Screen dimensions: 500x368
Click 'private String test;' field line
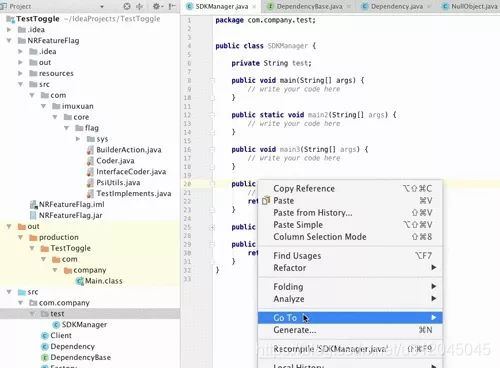pyautogui.click(x=271, y=63)
